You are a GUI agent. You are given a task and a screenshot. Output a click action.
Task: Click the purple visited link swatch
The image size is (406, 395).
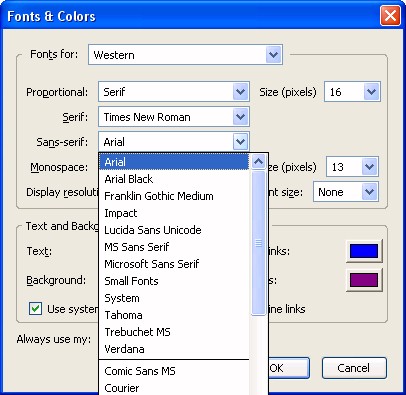pos(364,280)
